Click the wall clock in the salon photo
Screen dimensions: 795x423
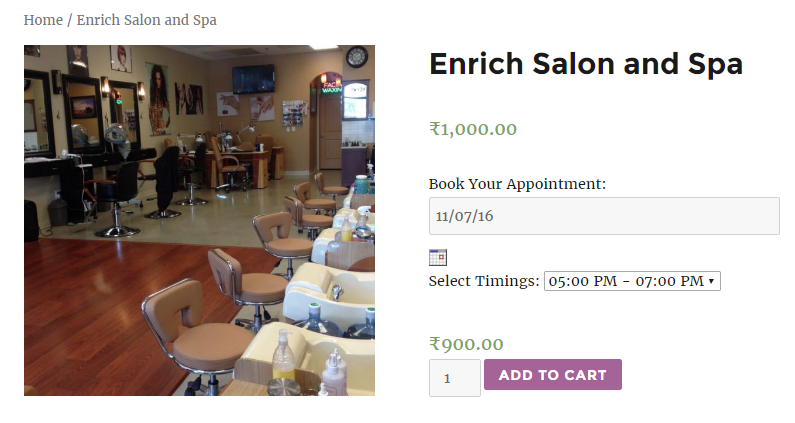pyautogui.click(x=357, y=56)
